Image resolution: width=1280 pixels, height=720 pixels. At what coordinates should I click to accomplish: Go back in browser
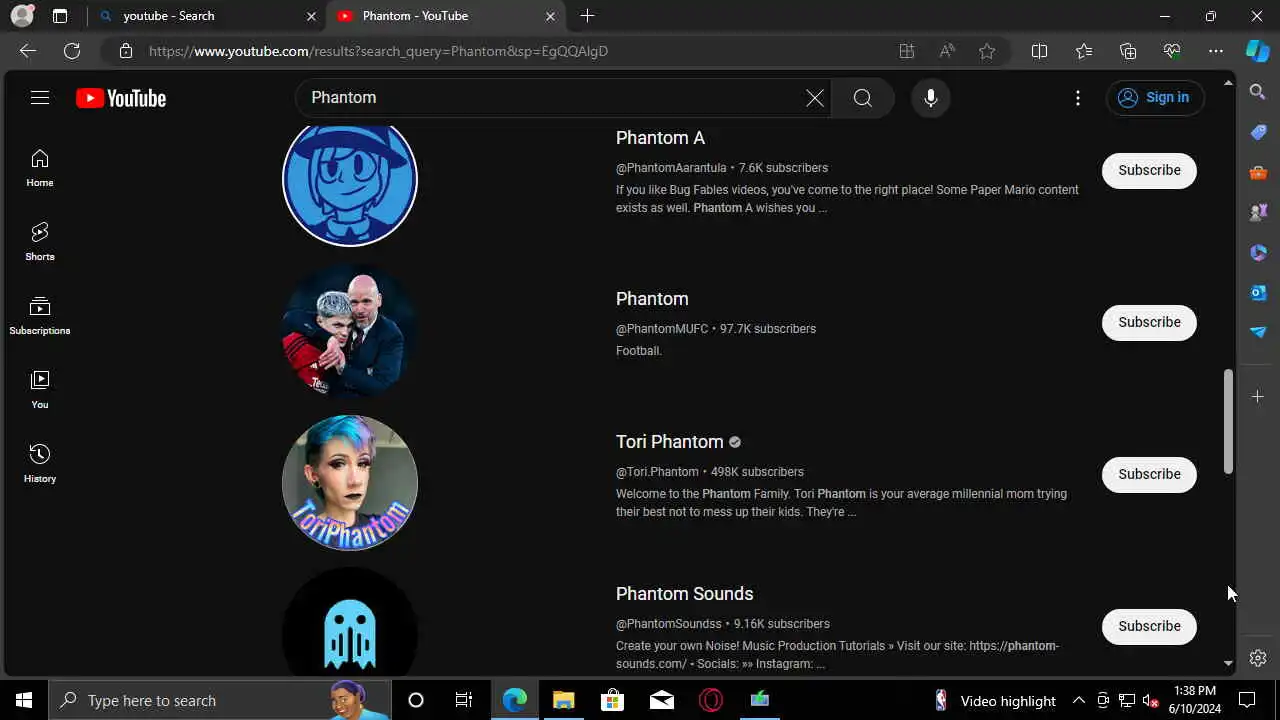click(28, 51)
